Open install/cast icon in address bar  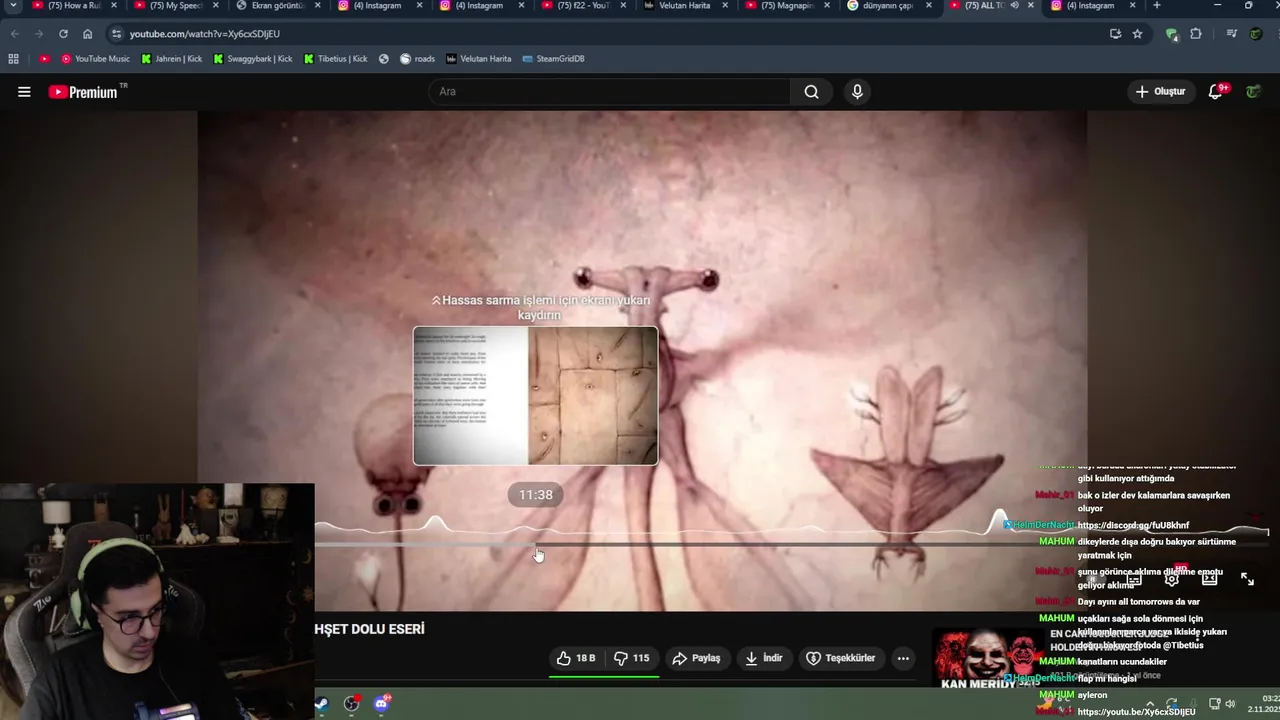[x=1115, y=33]
